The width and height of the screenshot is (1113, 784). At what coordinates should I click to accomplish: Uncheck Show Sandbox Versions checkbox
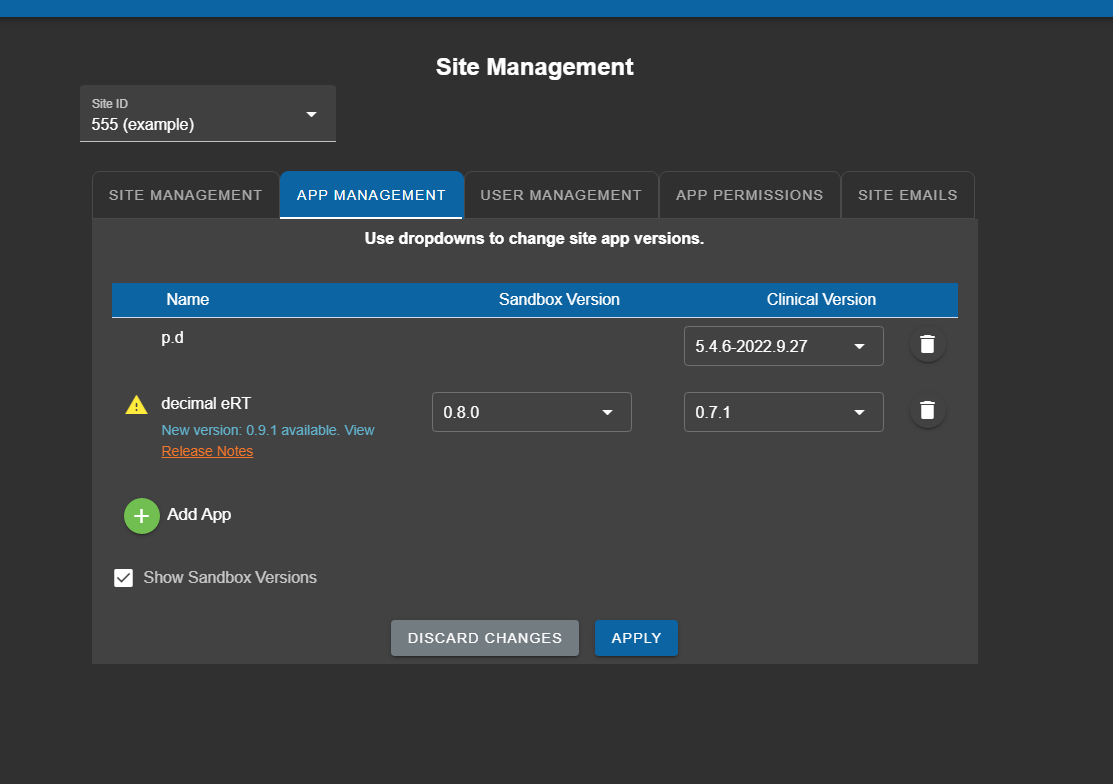(124, 578)
